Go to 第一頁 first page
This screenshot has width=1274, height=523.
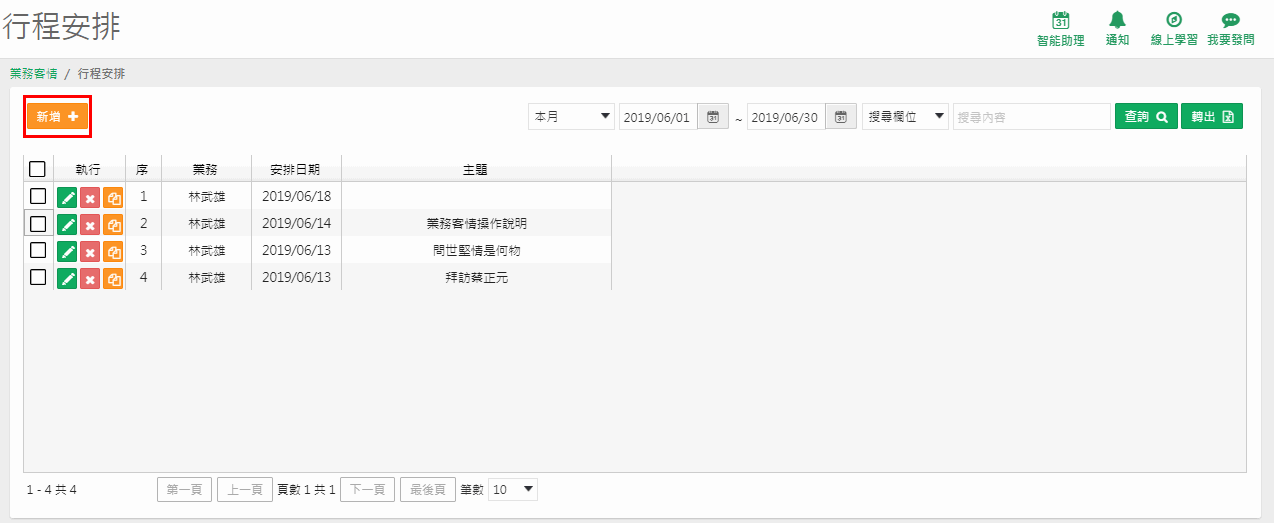pos(185,489)
